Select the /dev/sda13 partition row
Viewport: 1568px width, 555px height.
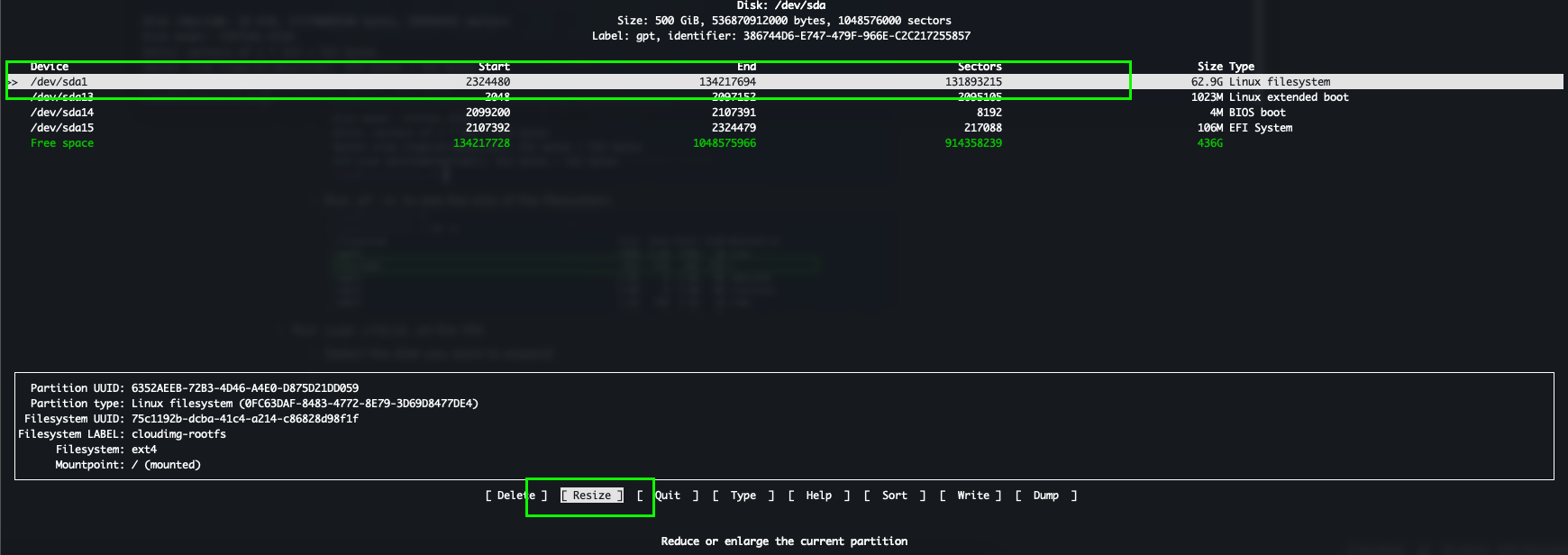[61, 97]
